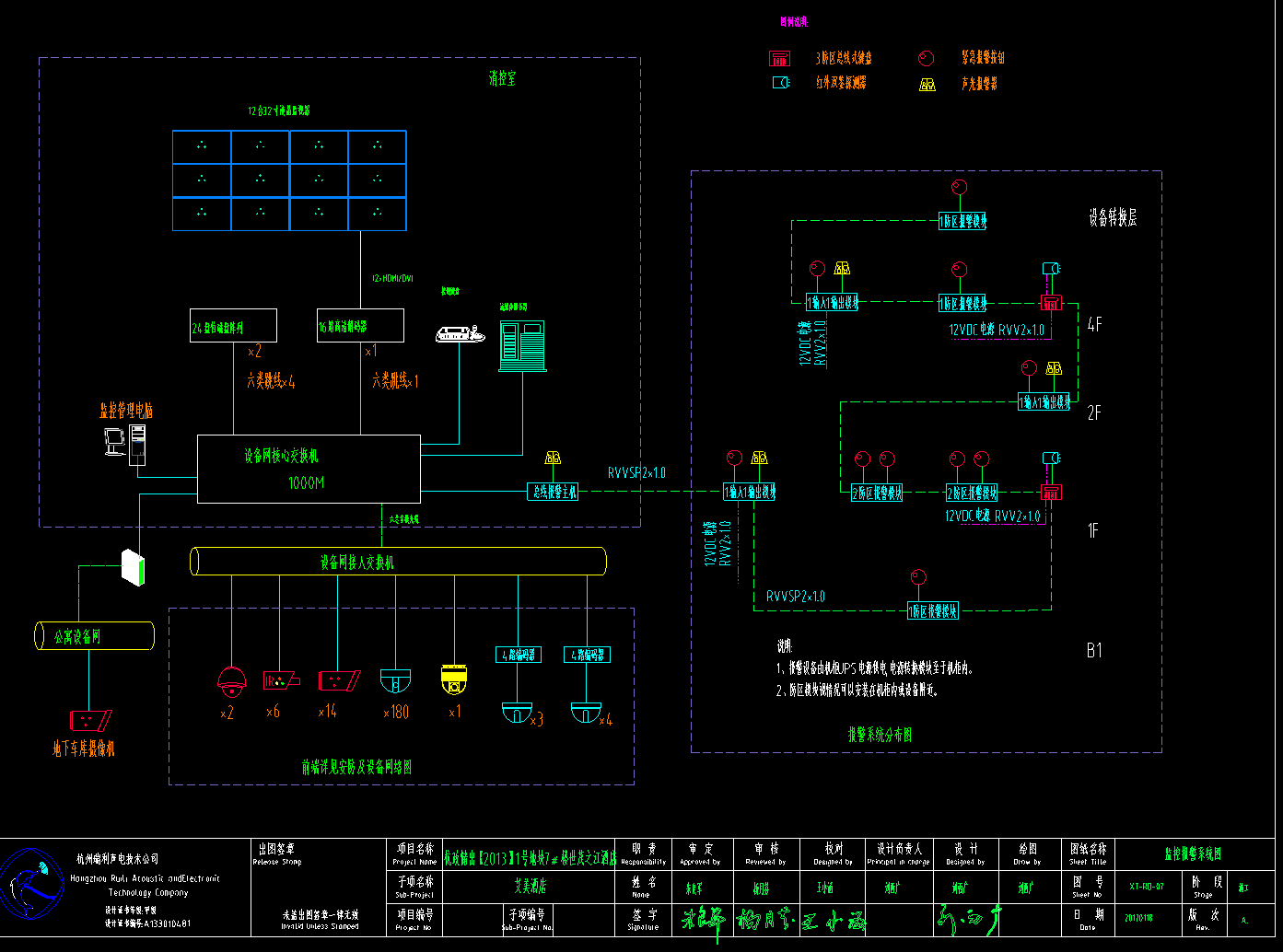
Task: Click the yellow sound-light alarm legend symbol
Action: [927, 85]
